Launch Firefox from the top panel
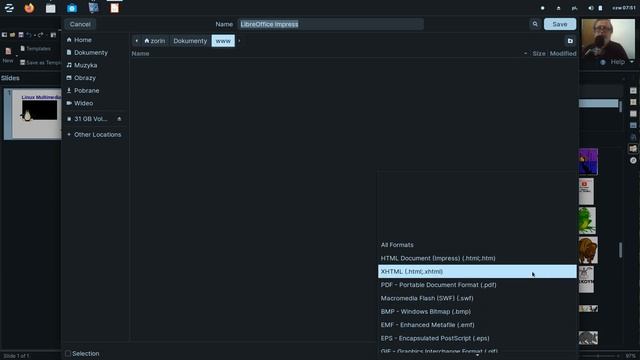Screen dimensions: 640x360 [x=29, y=8]
